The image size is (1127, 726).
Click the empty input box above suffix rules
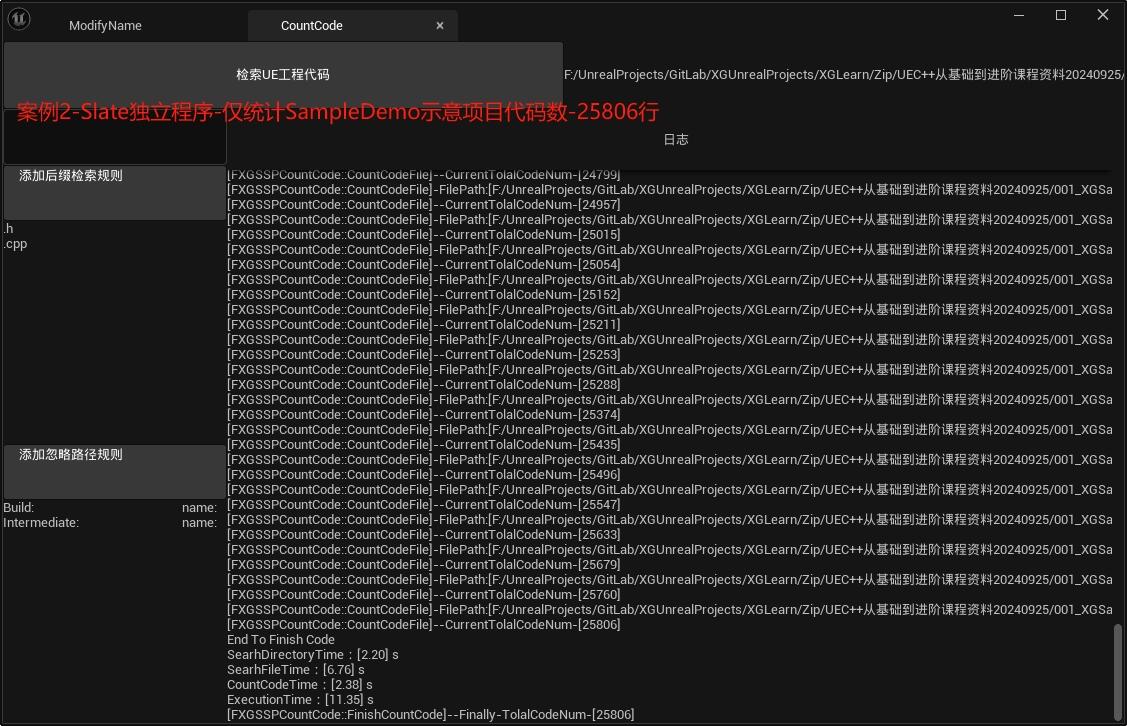(115, 137)
